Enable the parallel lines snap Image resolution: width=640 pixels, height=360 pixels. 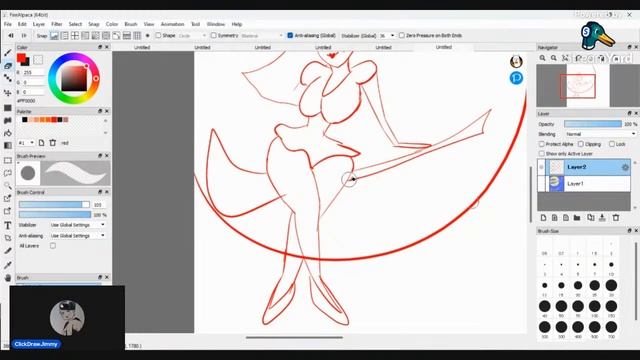64,36
